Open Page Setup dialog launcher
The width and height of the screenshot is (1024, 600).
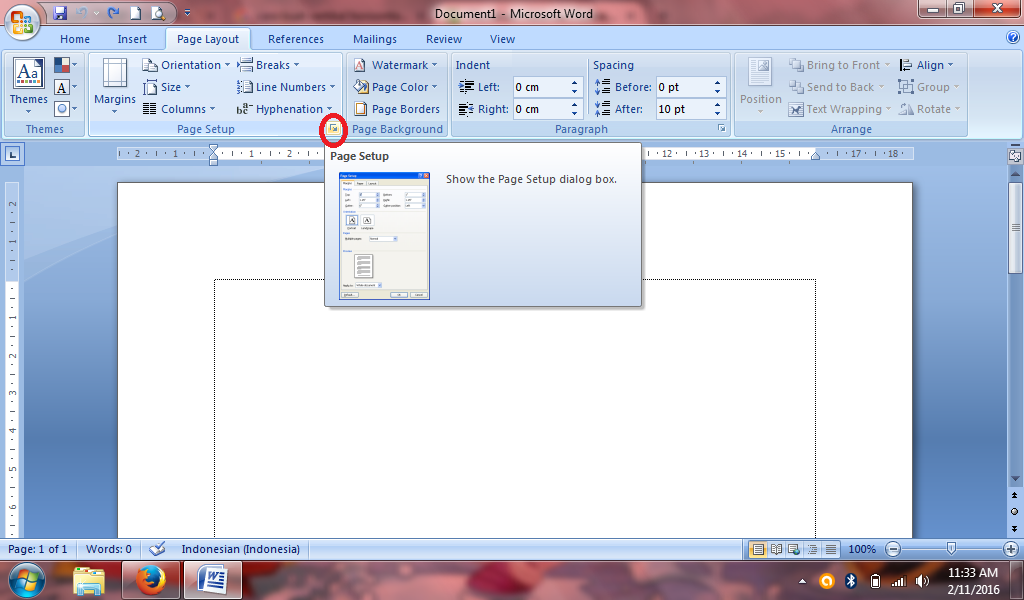click(x=333, y=129)
